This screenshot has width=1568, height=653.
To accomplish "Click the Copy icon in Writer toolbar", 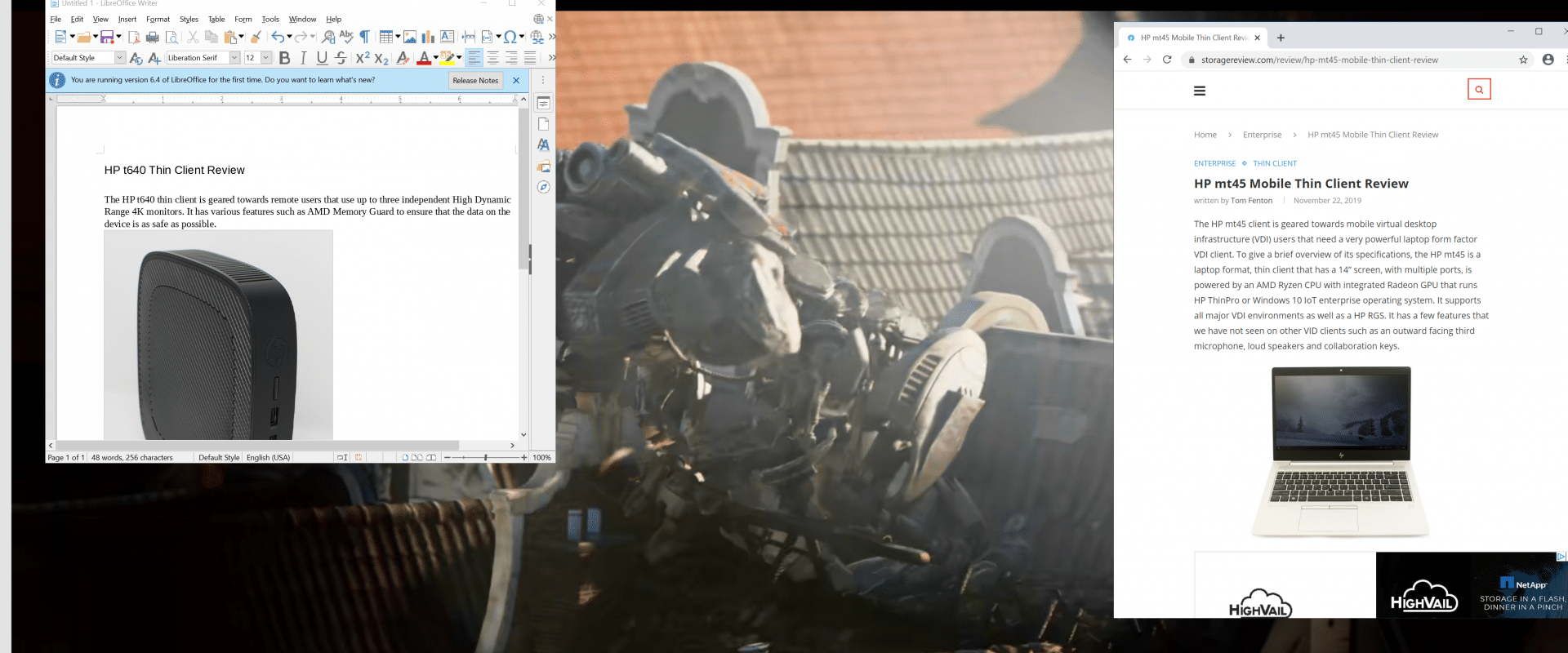I will [212, 37].
